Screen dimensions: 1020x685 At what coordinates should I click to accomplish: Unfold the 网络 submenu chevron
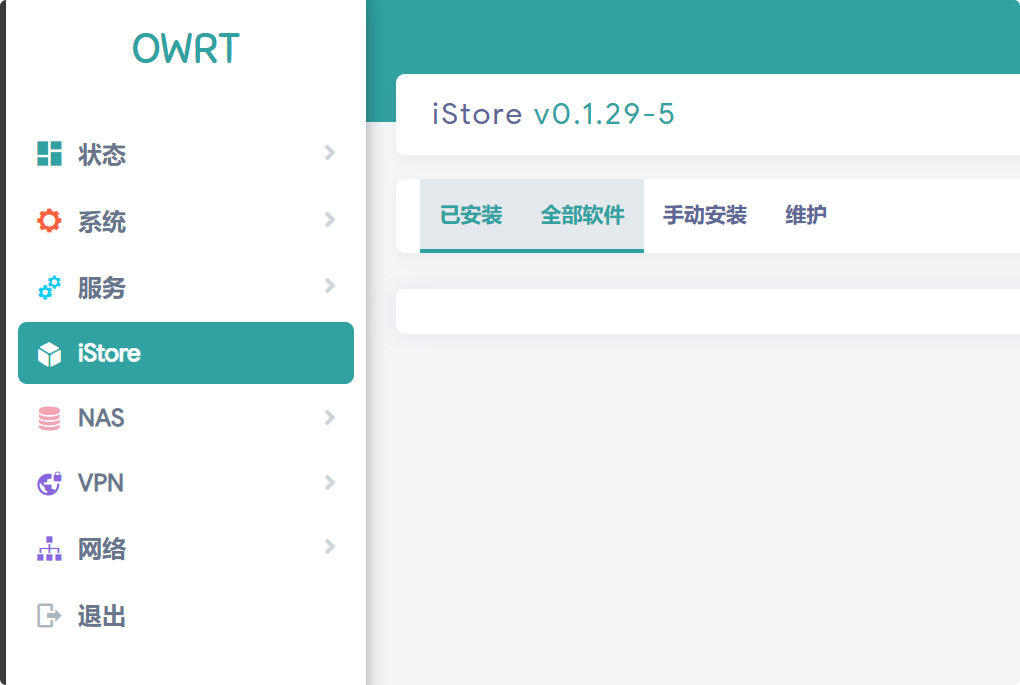[x=330, y=547]
